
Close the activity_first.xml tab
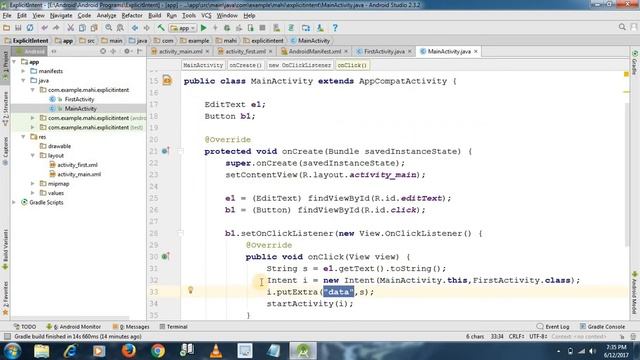pos(270,51)
